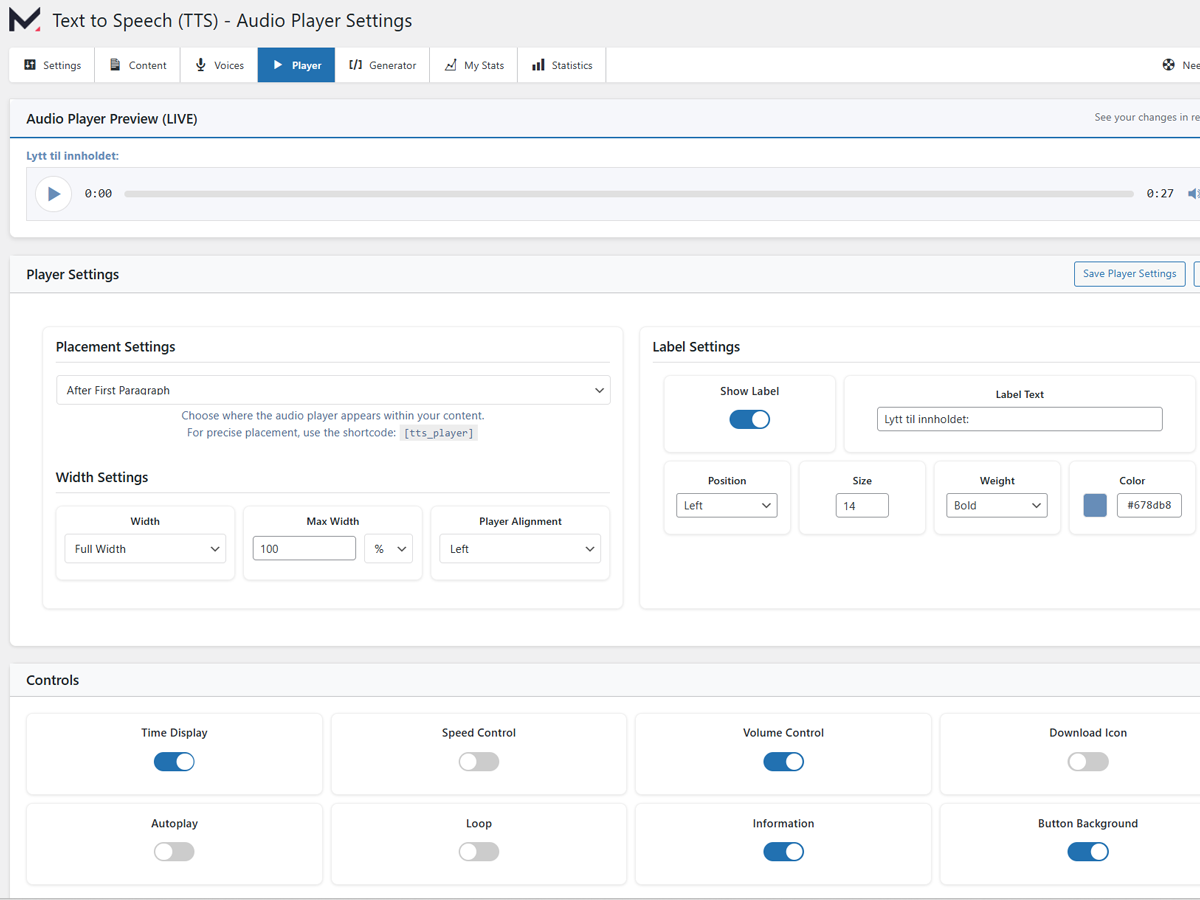Viewport: 1200px width, 900px height.
Task: Disable the Information toggle
Action: tap(783, 852)
